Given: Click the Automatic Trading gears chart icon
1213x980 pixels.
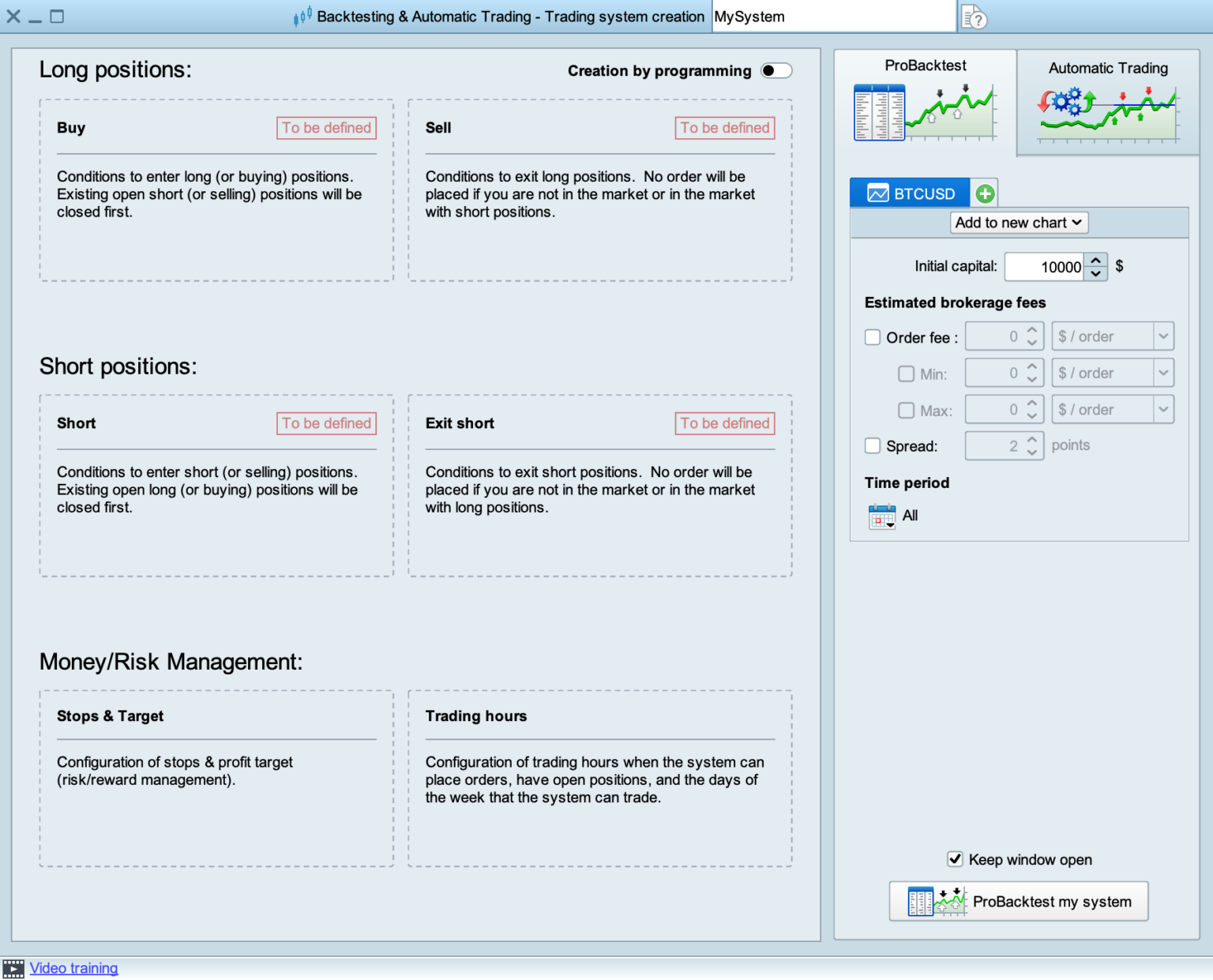Looking at the screenshot, I should (1108, 114).
